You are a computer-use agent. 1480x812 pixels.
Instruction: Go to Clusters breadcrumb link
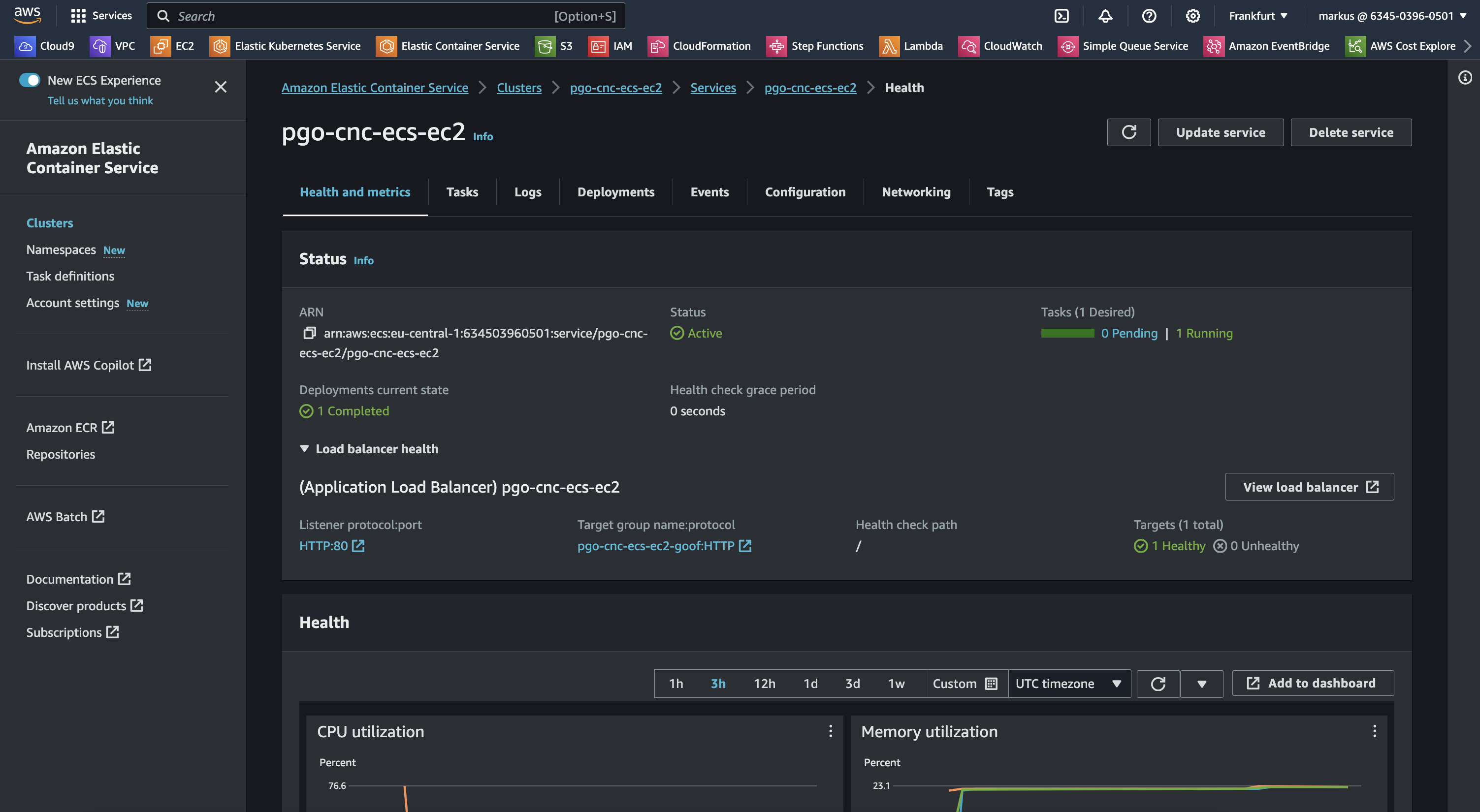pyautogui.click(x=519, y=87)
